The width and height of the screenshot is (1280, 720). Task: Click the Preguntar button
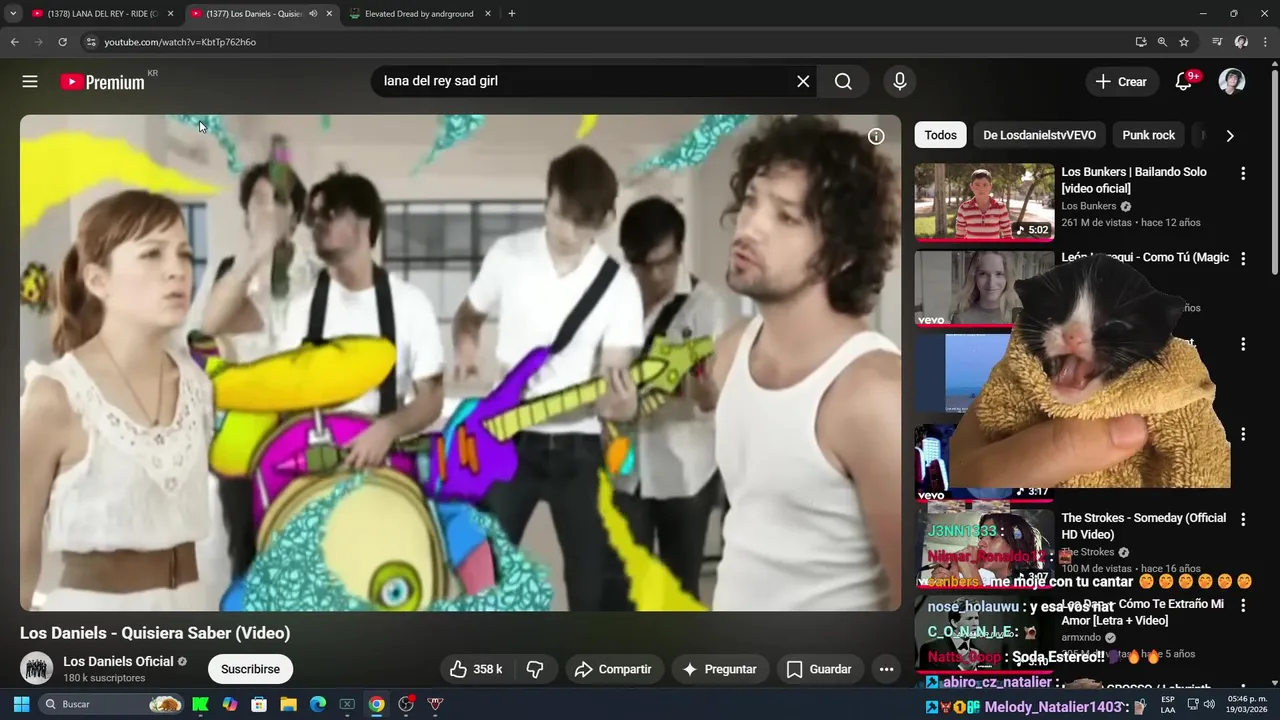tap(719, 669)
